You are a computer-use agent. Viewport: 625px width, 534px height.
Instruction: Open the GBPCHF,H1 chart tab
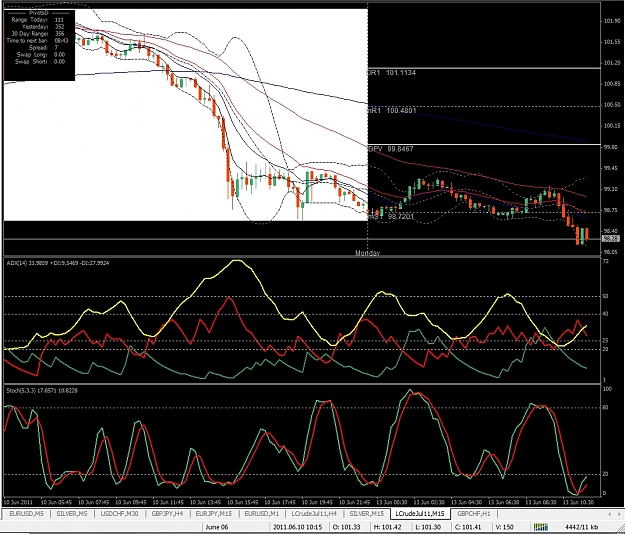coord(474,514)
